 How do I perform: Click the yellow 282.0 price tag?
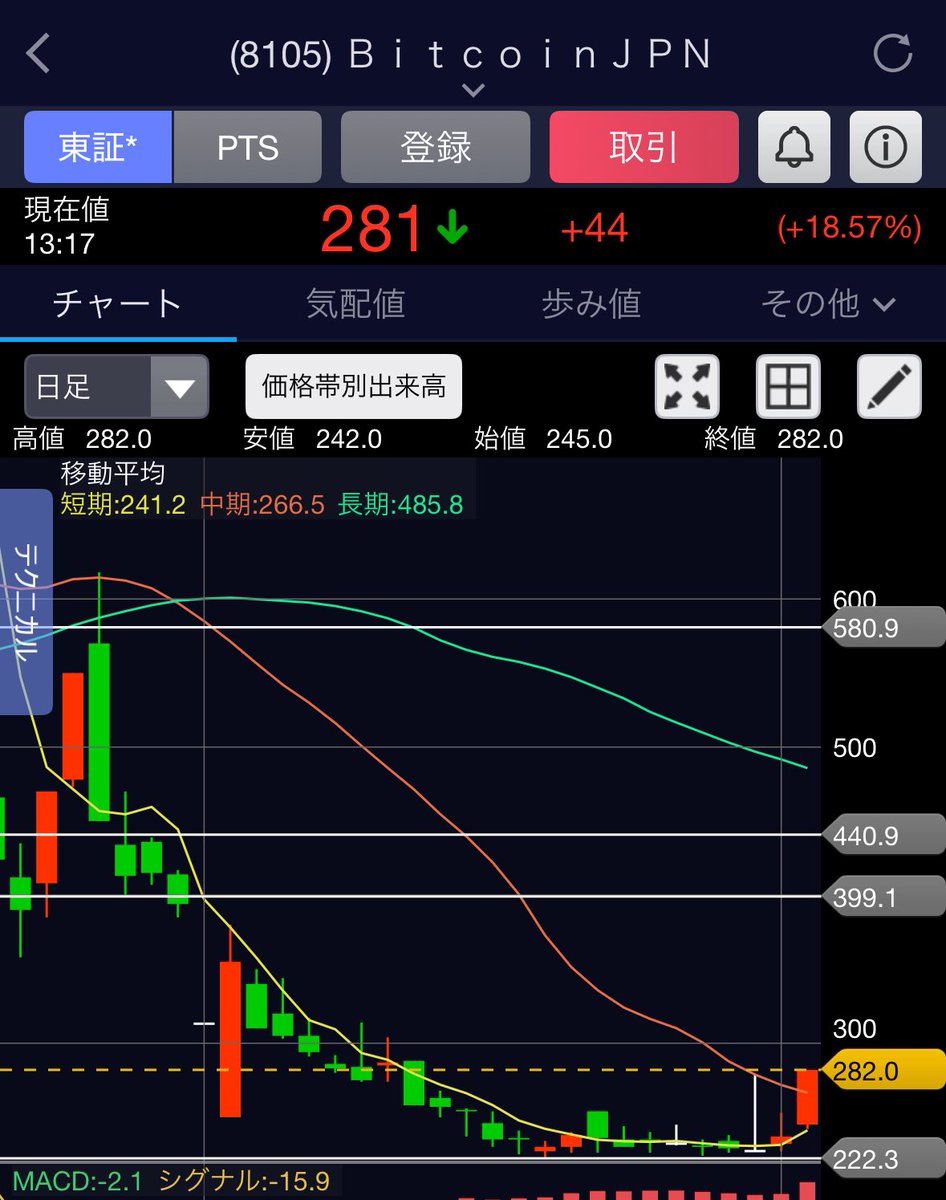[x=878, y=1071]
